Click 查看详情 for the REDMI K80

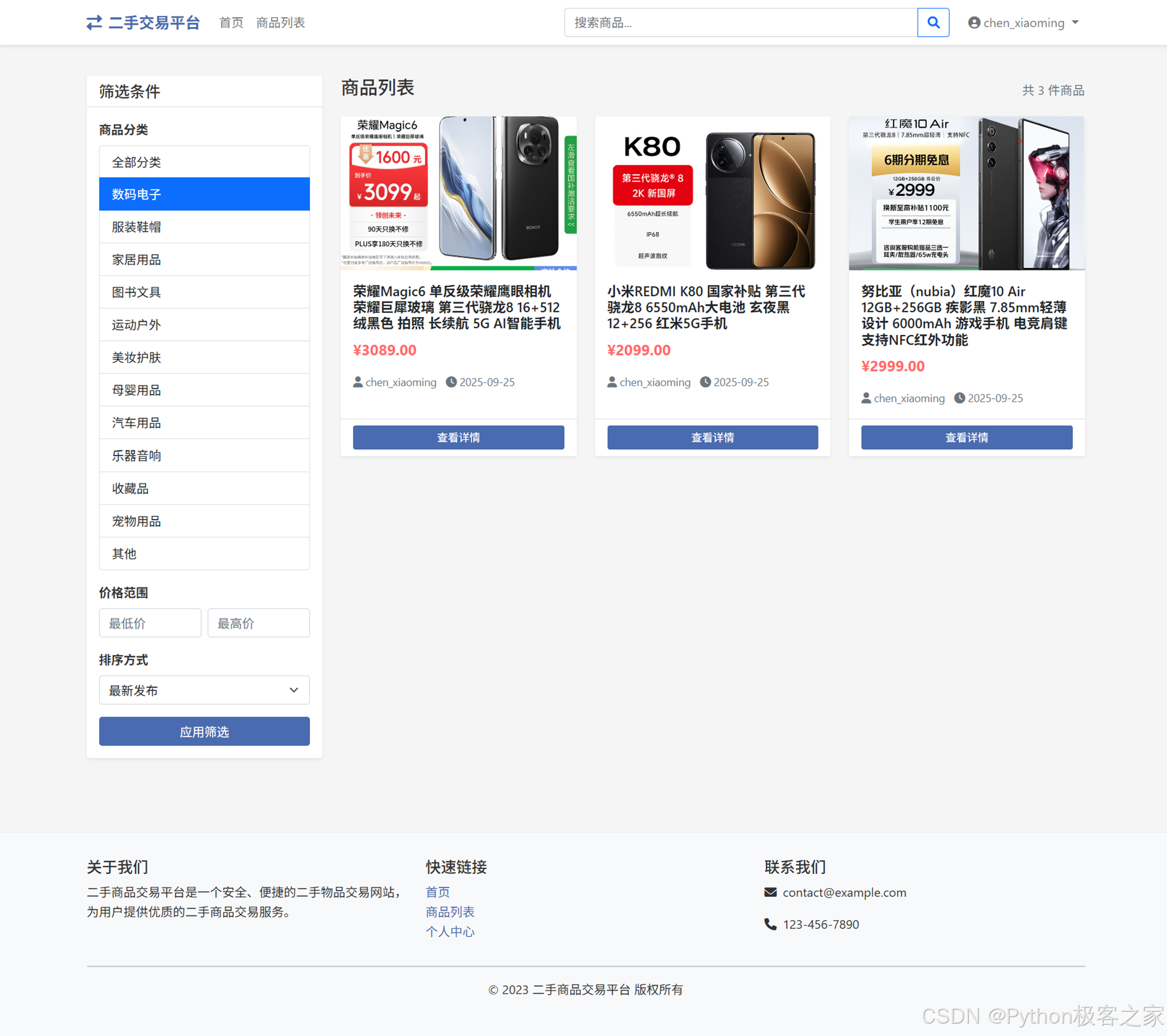[x=712, y=437]
